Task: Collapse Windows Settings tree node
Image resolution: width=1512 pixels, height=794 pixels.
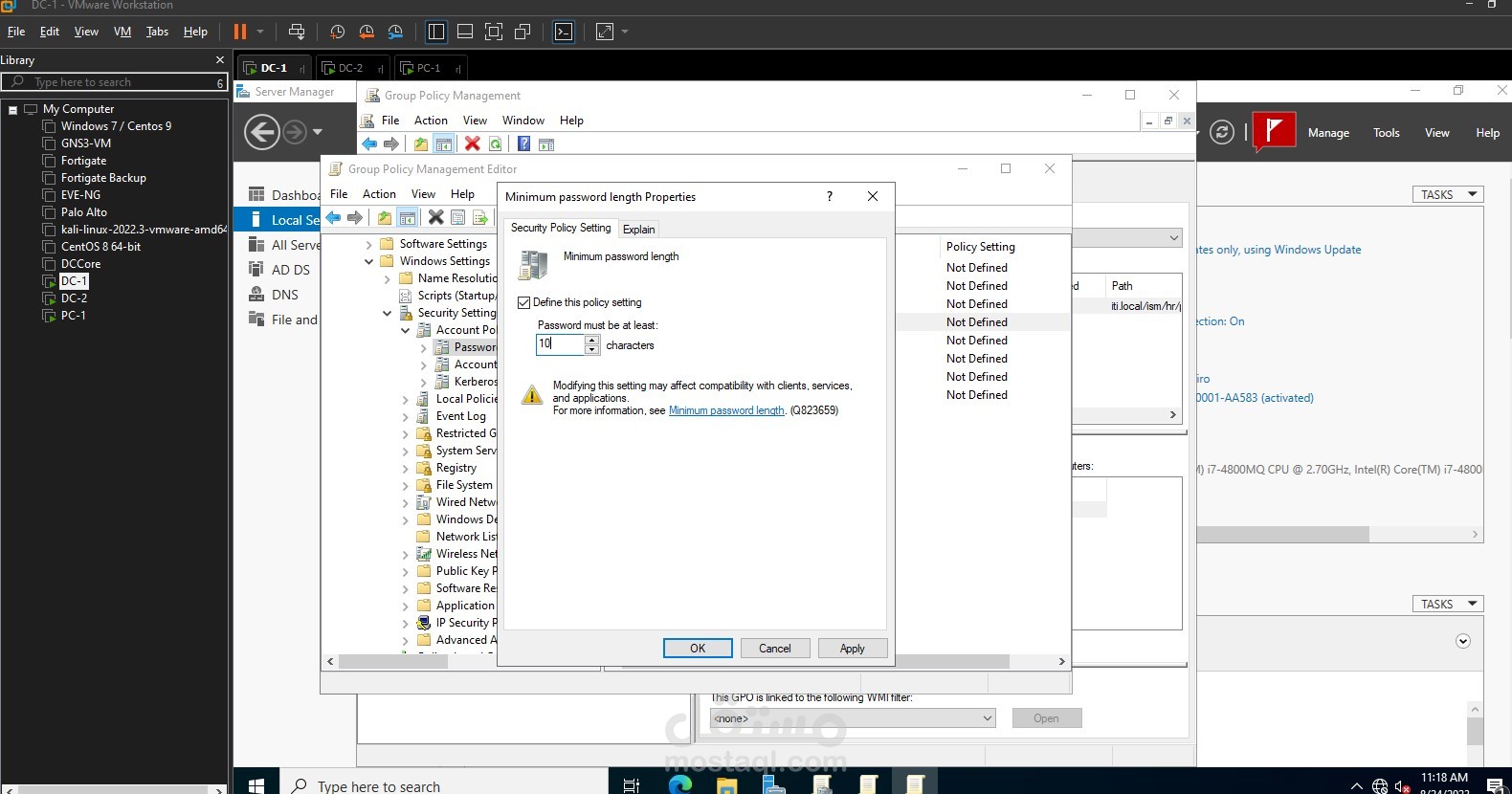Action: click(x=369, y=261)
